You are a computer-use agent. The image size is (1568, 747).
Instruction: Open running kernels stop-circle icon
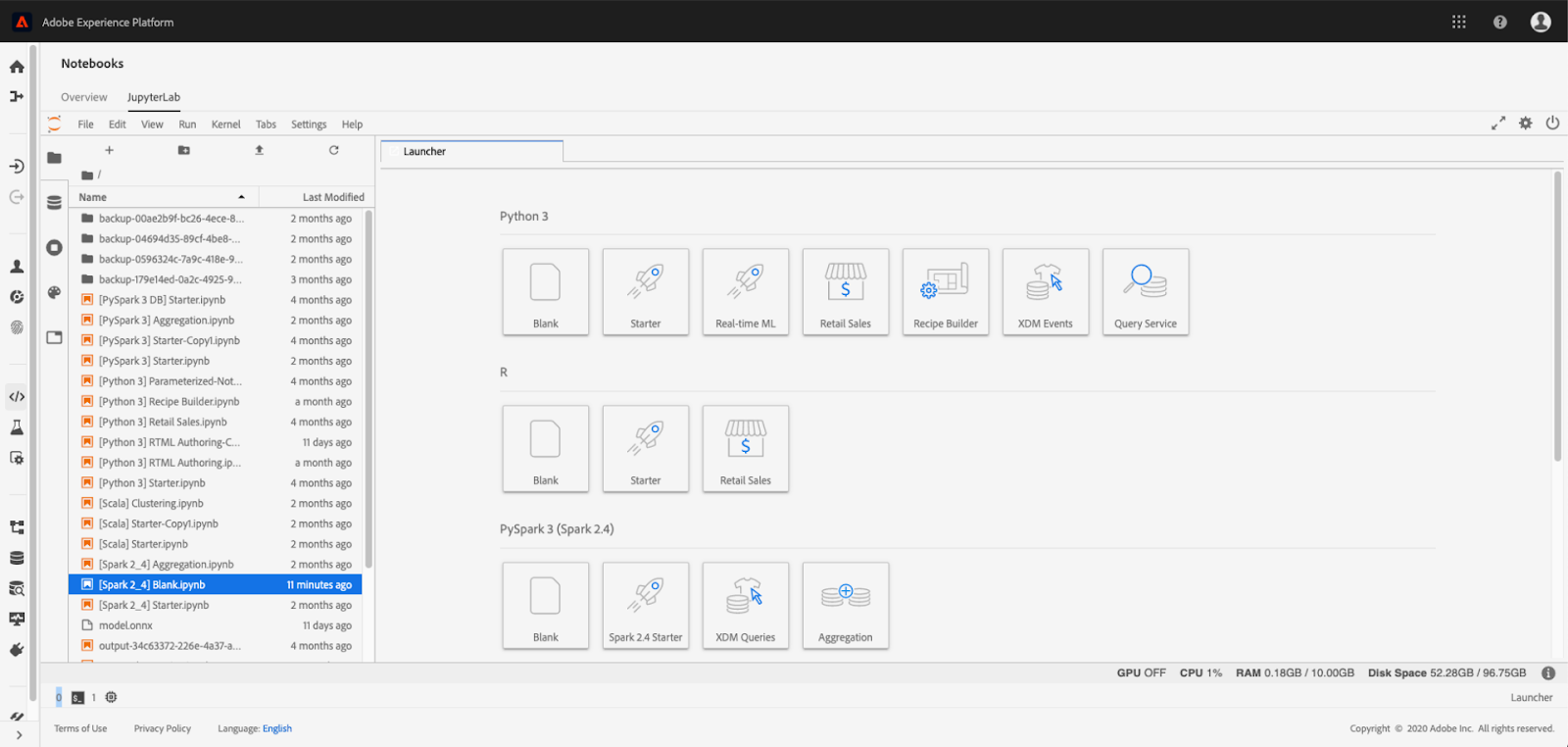click(54, 248)
